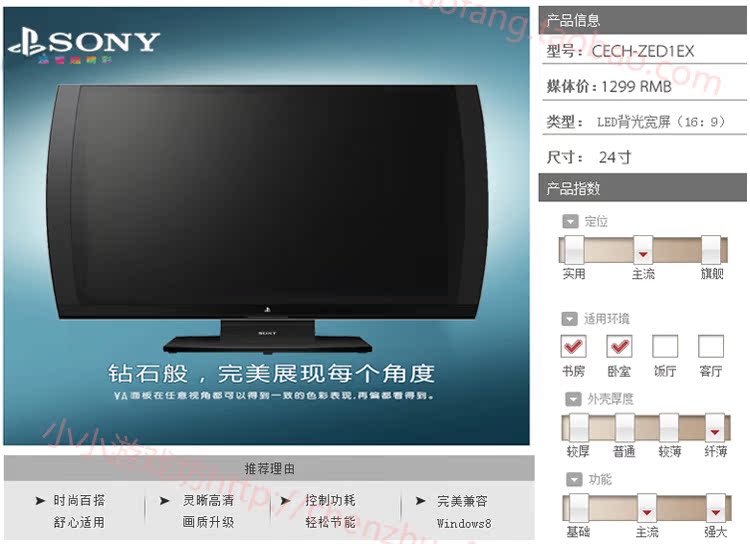Screen dimensions: 750x544
Task: Check the 饭厅 checkbox
Action: [x=665, y=346]
